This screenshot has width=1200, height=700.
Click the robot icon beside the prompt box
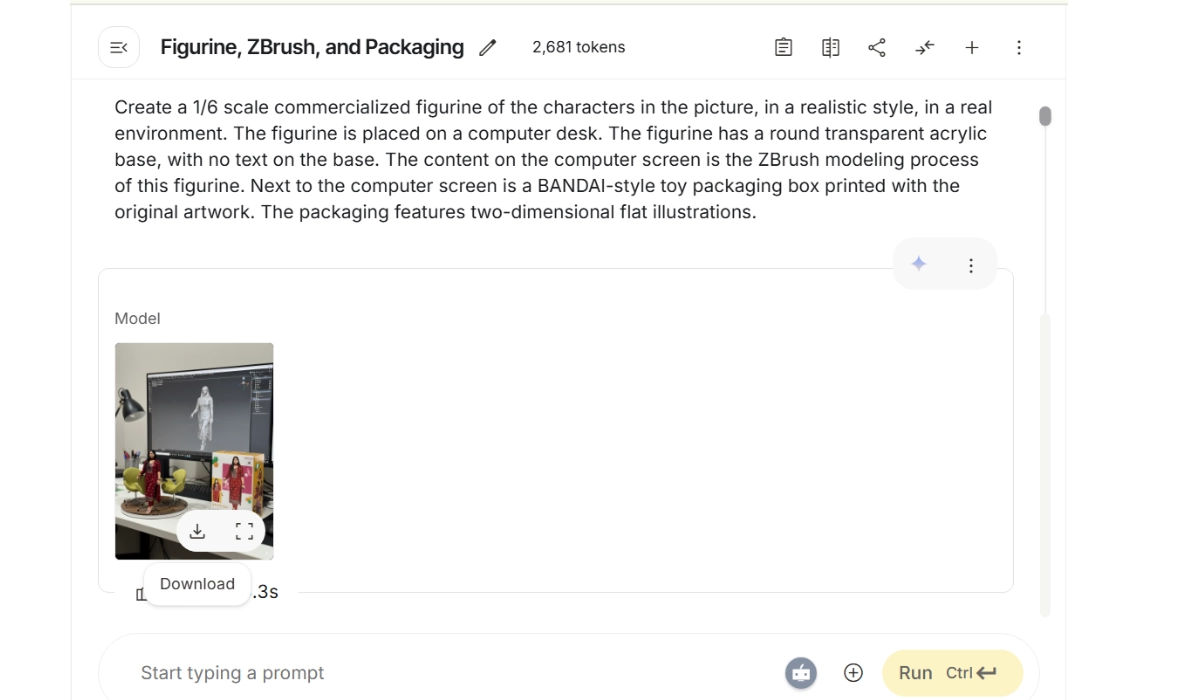coord(801,673)
